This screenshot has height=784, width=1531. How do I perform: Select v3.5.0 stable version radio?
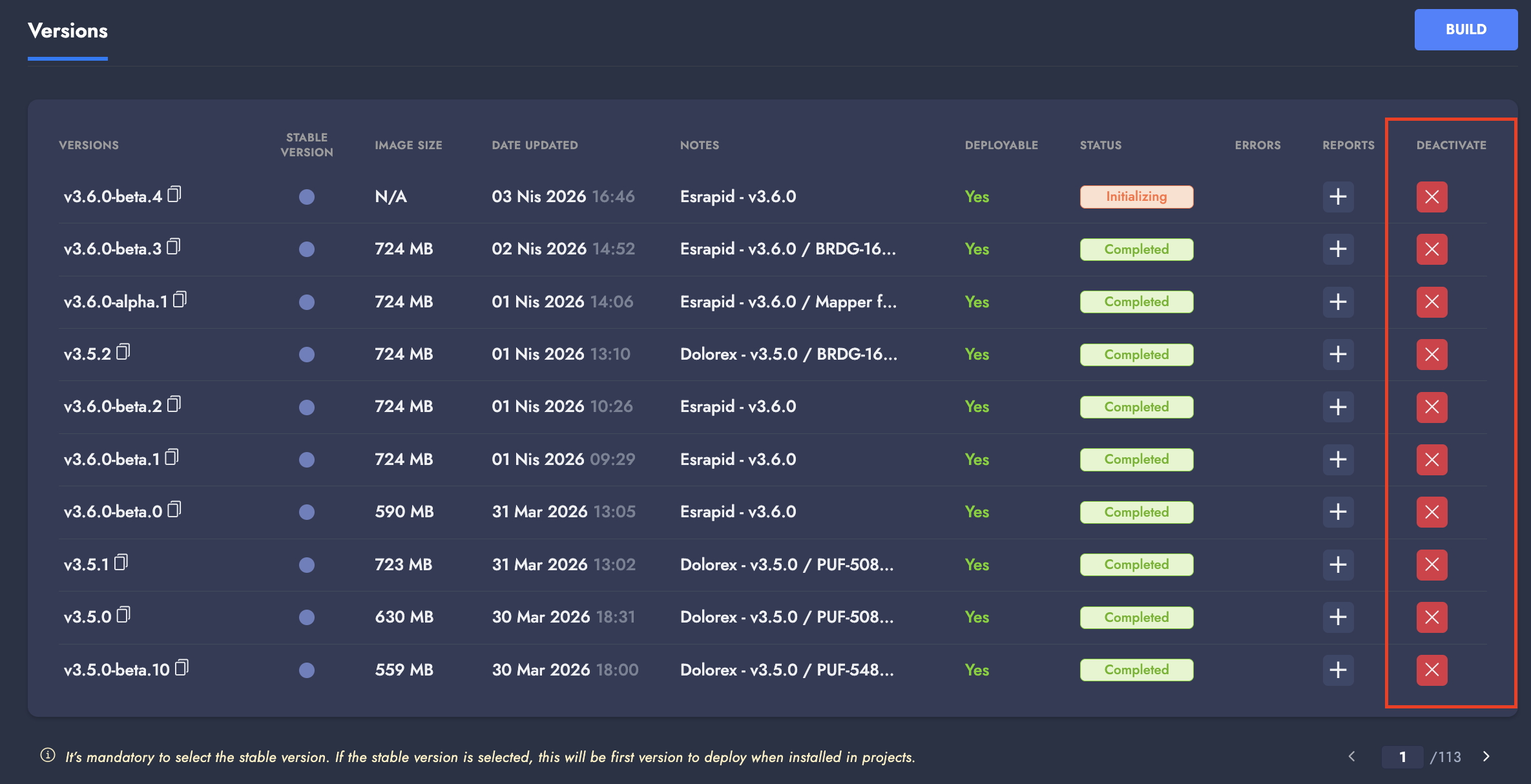[307, 617]
